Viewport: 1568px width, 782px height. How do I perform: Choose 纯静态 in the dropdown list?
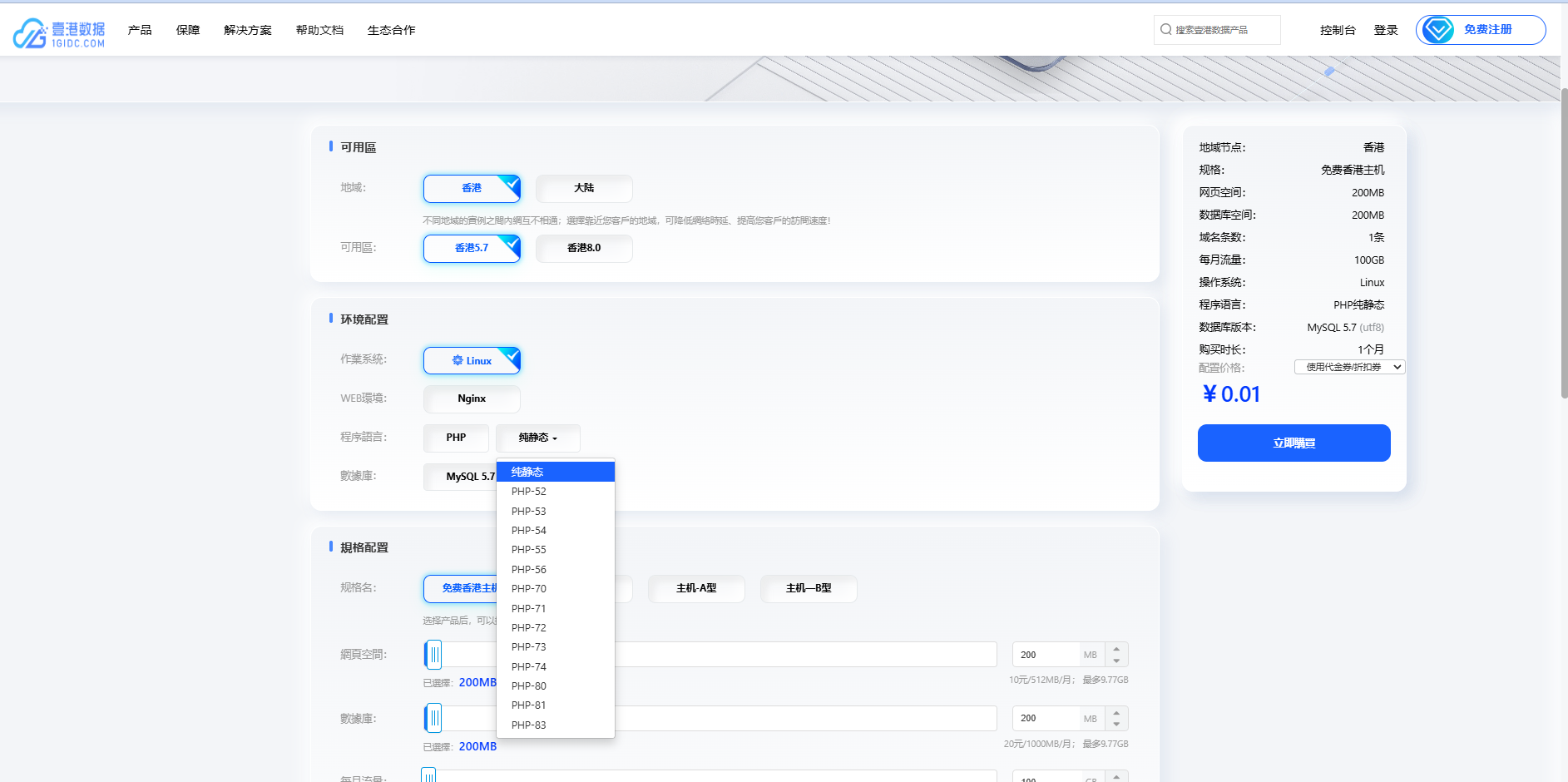pos(556,472)
